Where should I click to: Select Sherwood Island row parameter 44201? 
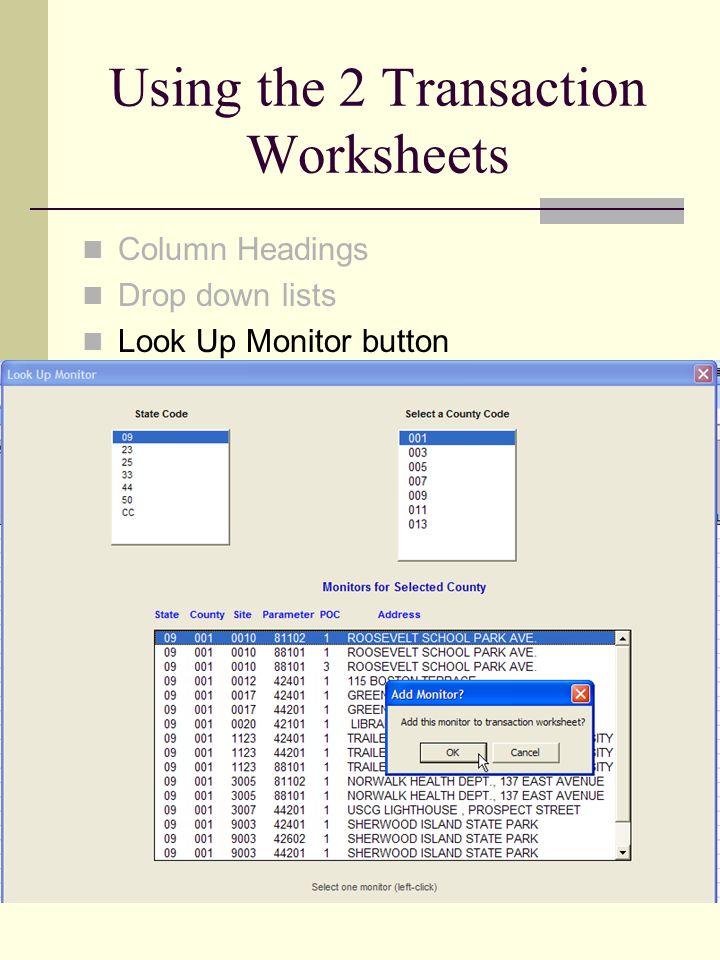385,853
